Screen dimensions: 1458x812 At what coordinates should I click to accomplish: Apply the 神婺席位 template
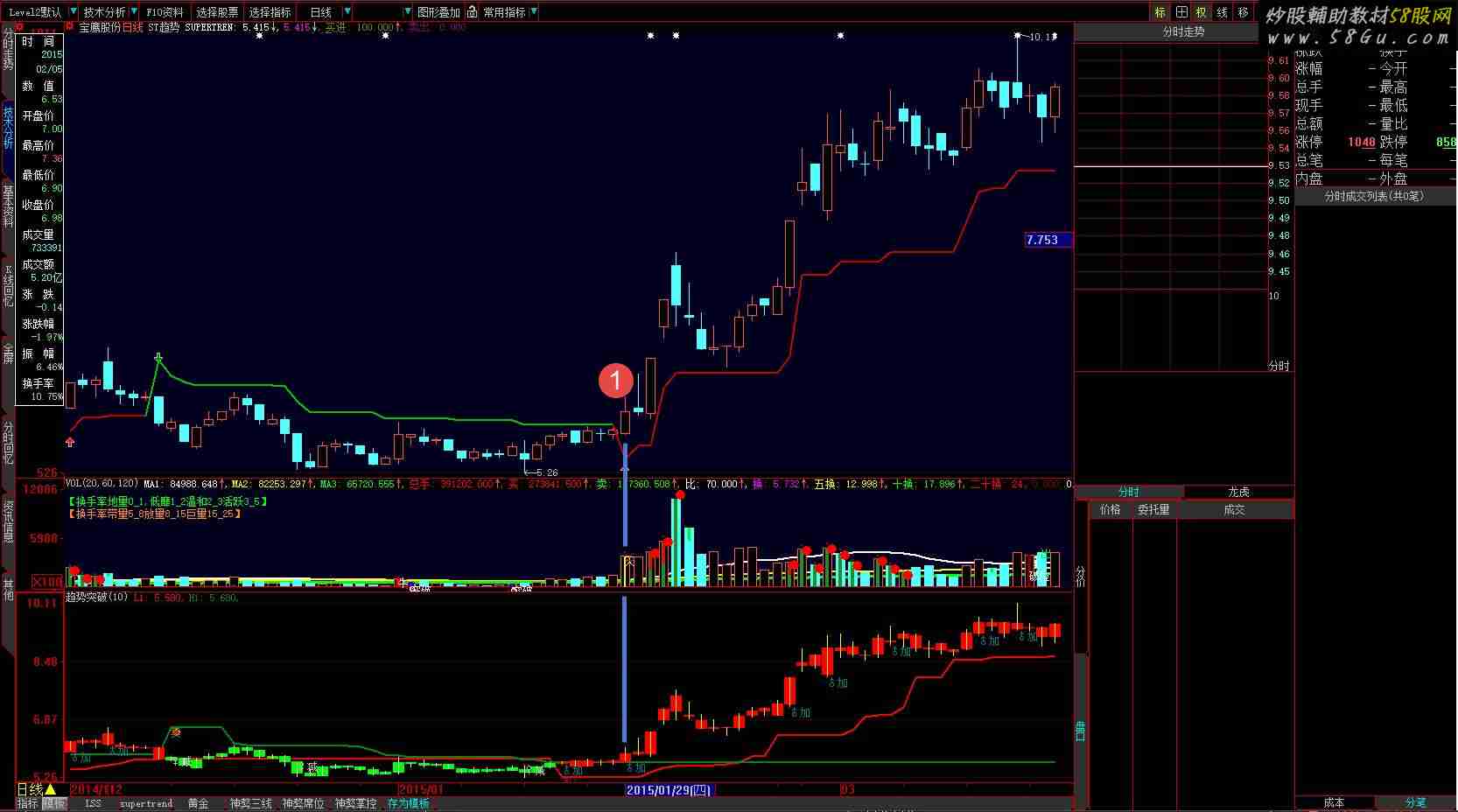pos(304,803)
